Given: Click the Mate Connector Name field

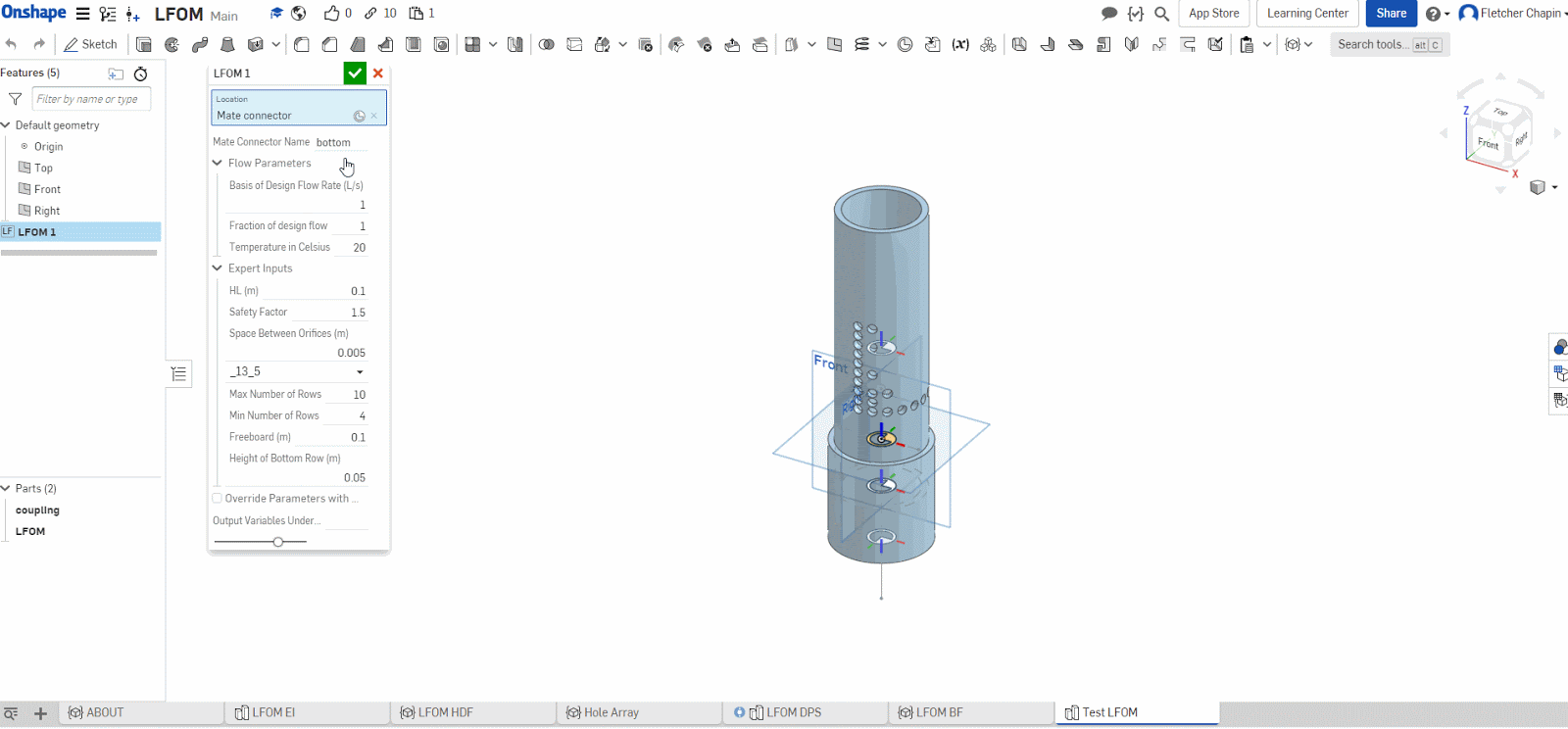Looking at the screenshot, I should point(341,142).
